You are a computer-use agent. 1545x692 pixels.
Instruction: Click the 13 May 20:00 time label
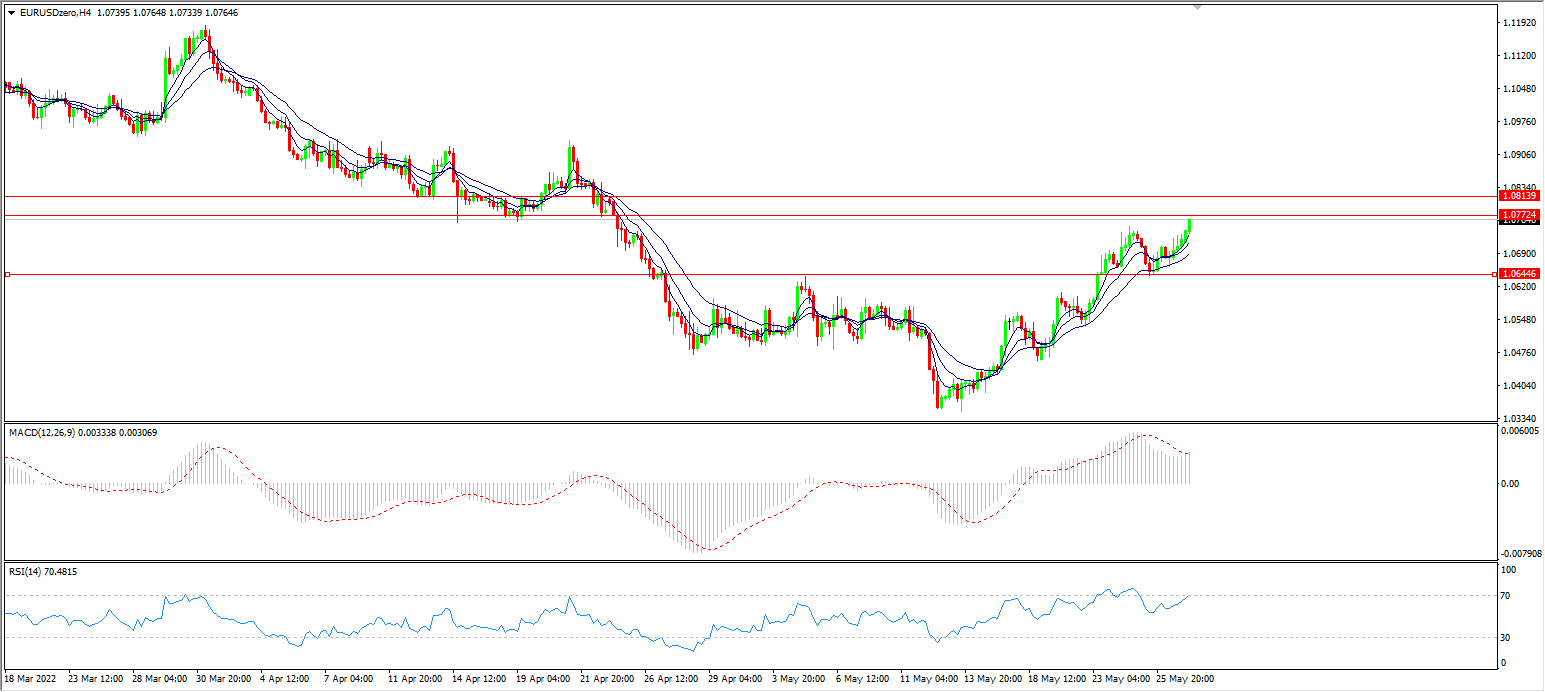(x=993, y=679)
